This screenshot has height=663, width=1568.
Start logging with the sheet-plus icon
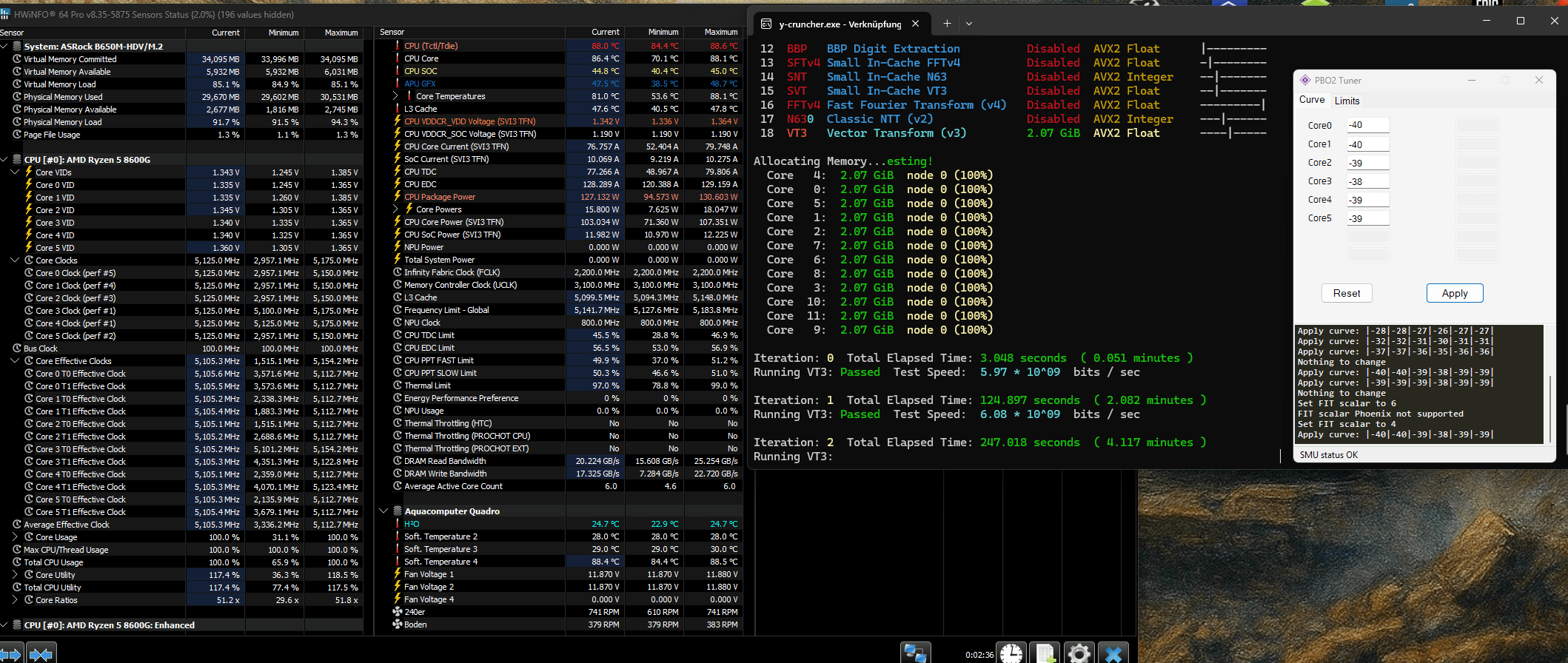[1045, 653]
